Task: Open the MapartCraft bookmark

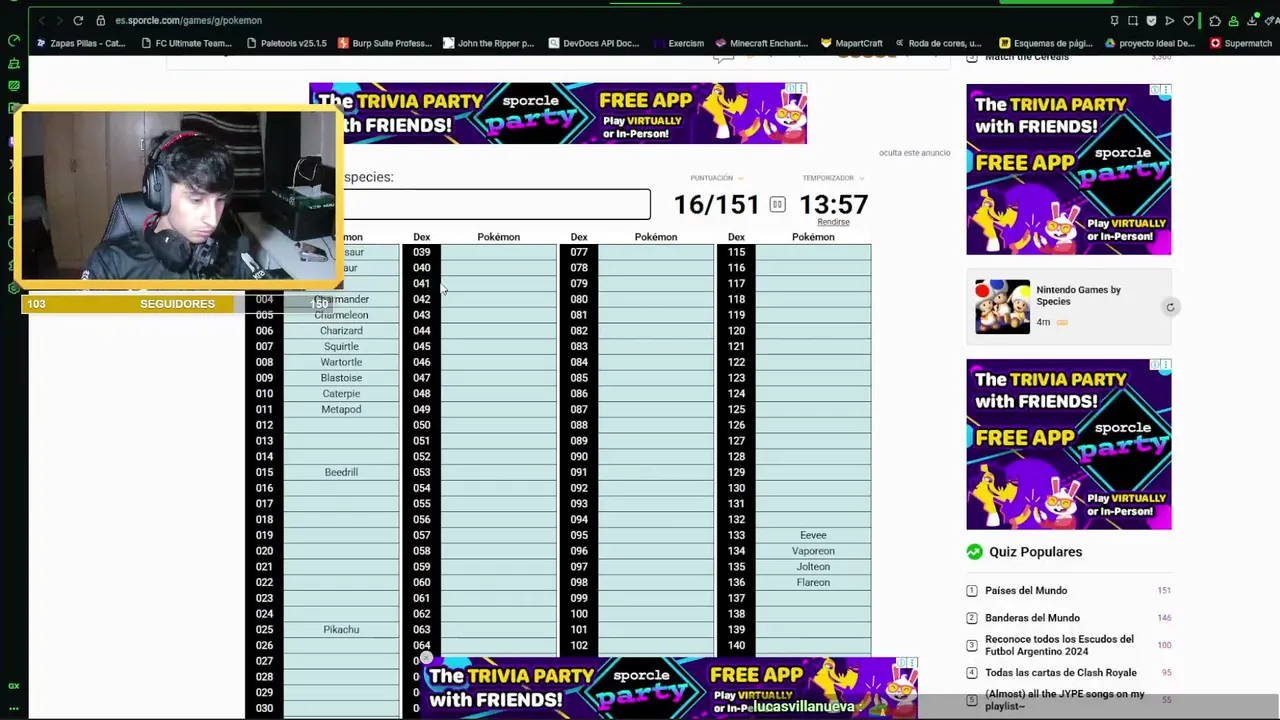Action: tap(852, 43)
